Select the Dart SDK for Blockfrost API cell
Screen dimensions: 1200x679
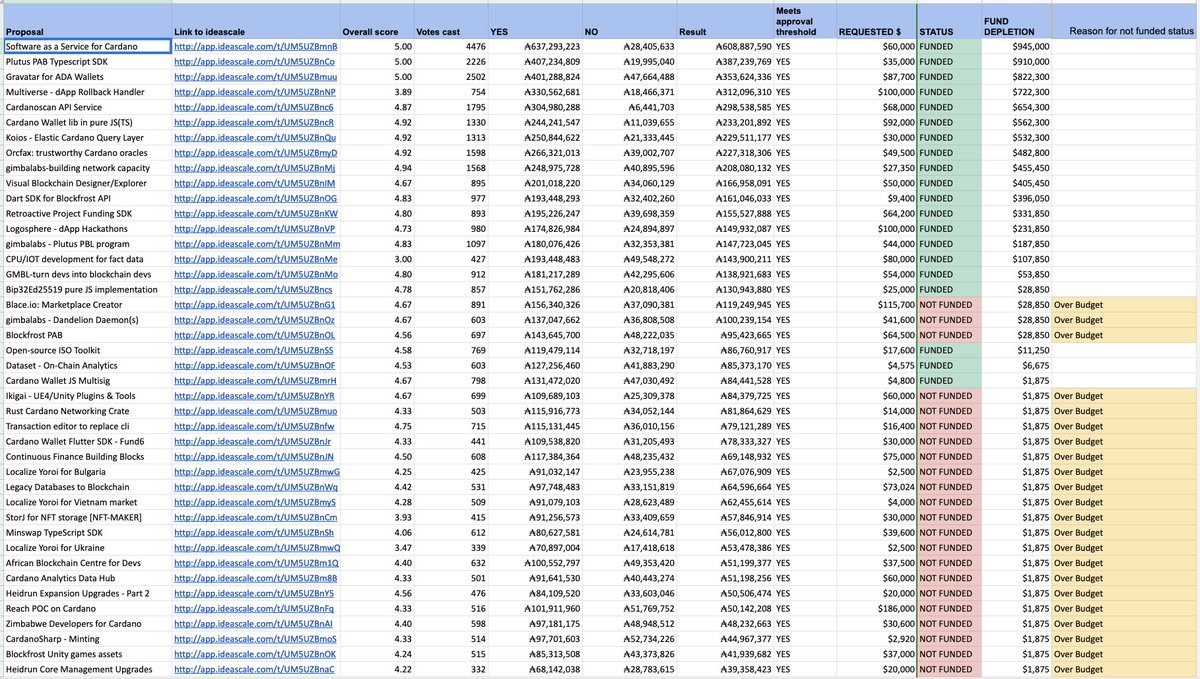point(85,199)
